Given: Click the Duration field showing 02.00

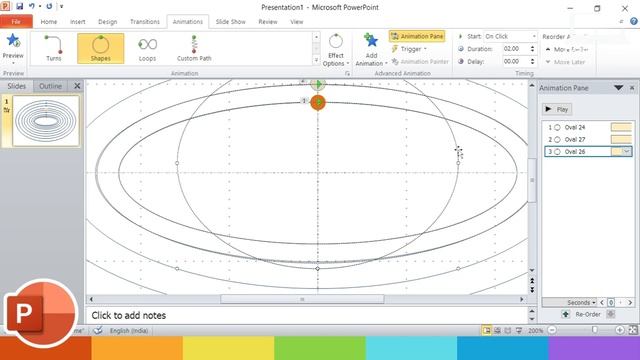Looking at the screenshot, I should coord(516,49).
